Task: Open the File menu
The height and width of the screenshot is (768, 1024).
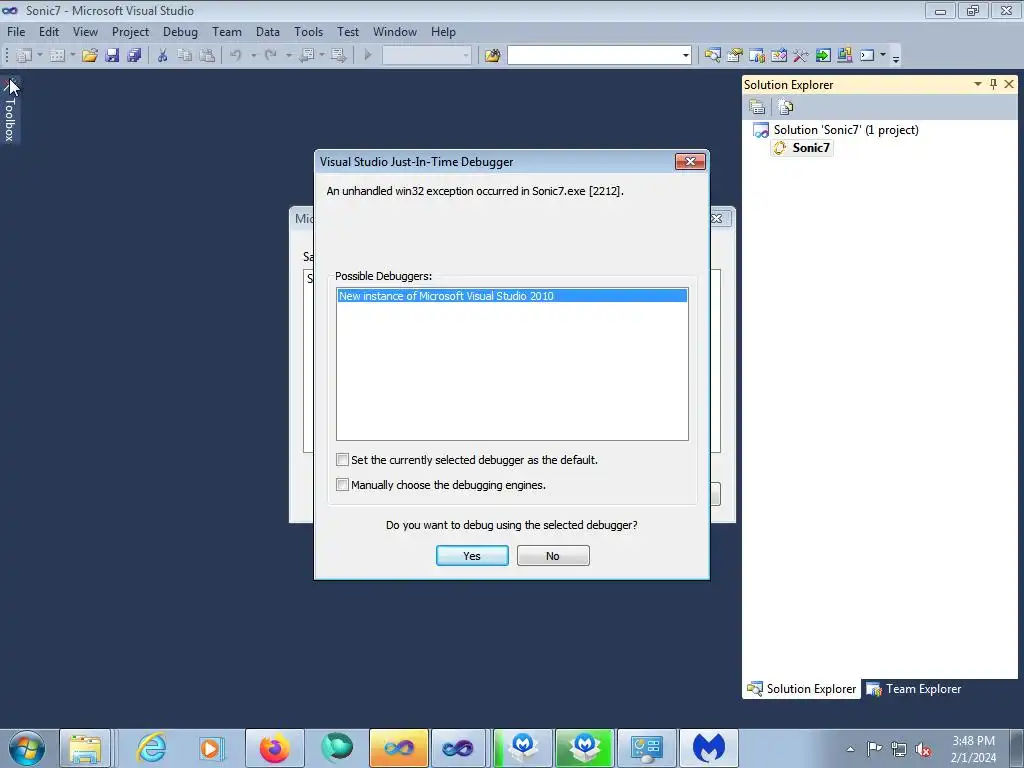Action: pyautogui.click(x=16, y=31)
